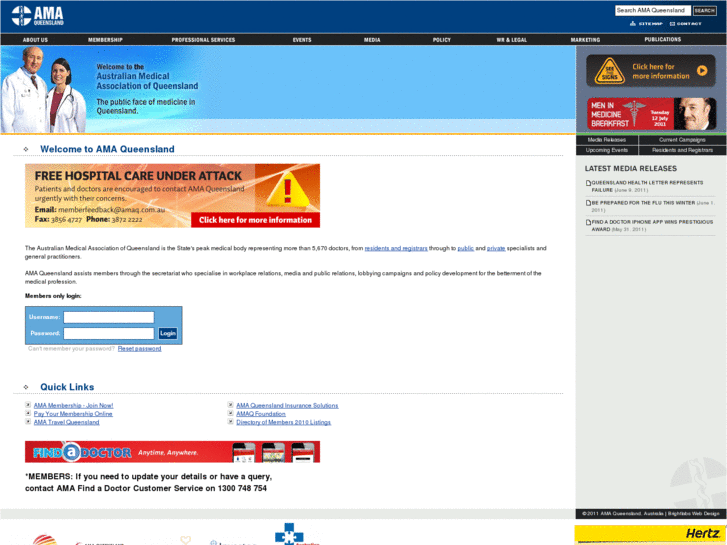Click the orange play arrow in info banner

click(x=702, y=71)
